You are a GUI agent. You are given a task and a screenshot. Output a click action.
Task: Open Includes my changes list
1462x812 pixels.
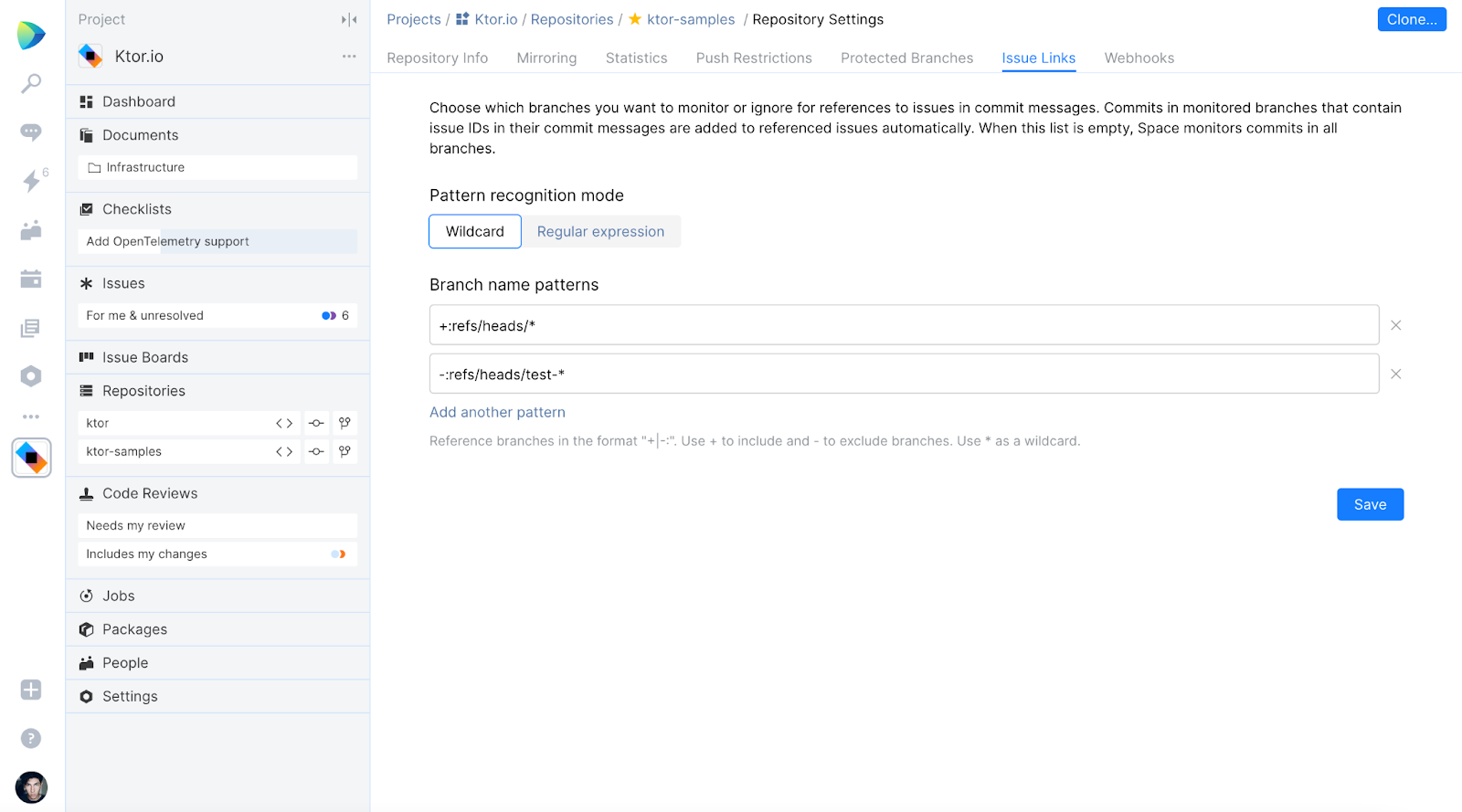click(x=217, y=554)
